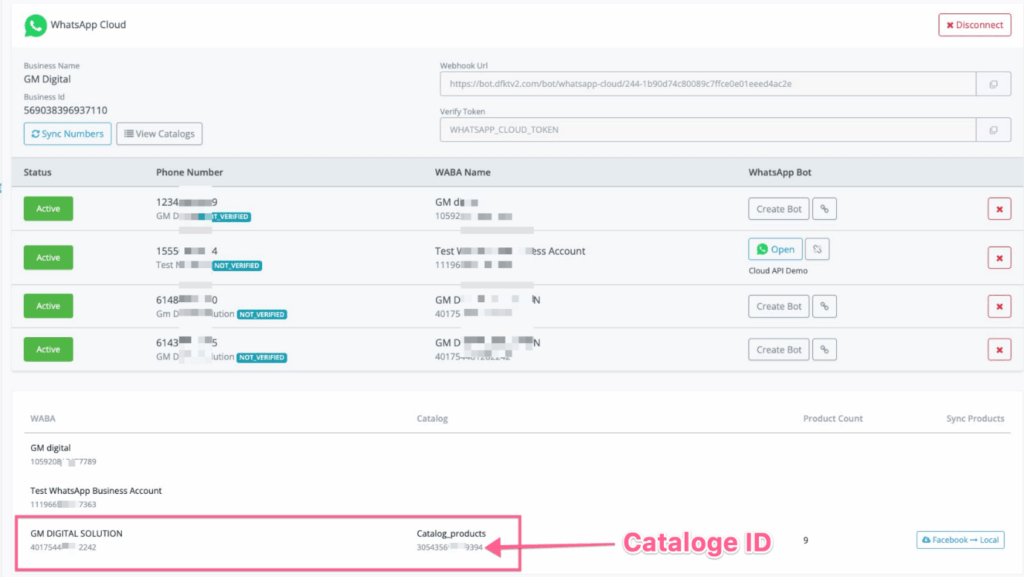Copy the Webhook Url value
This screenshot has width=1024, height=577.
click(x=993, y=84)
